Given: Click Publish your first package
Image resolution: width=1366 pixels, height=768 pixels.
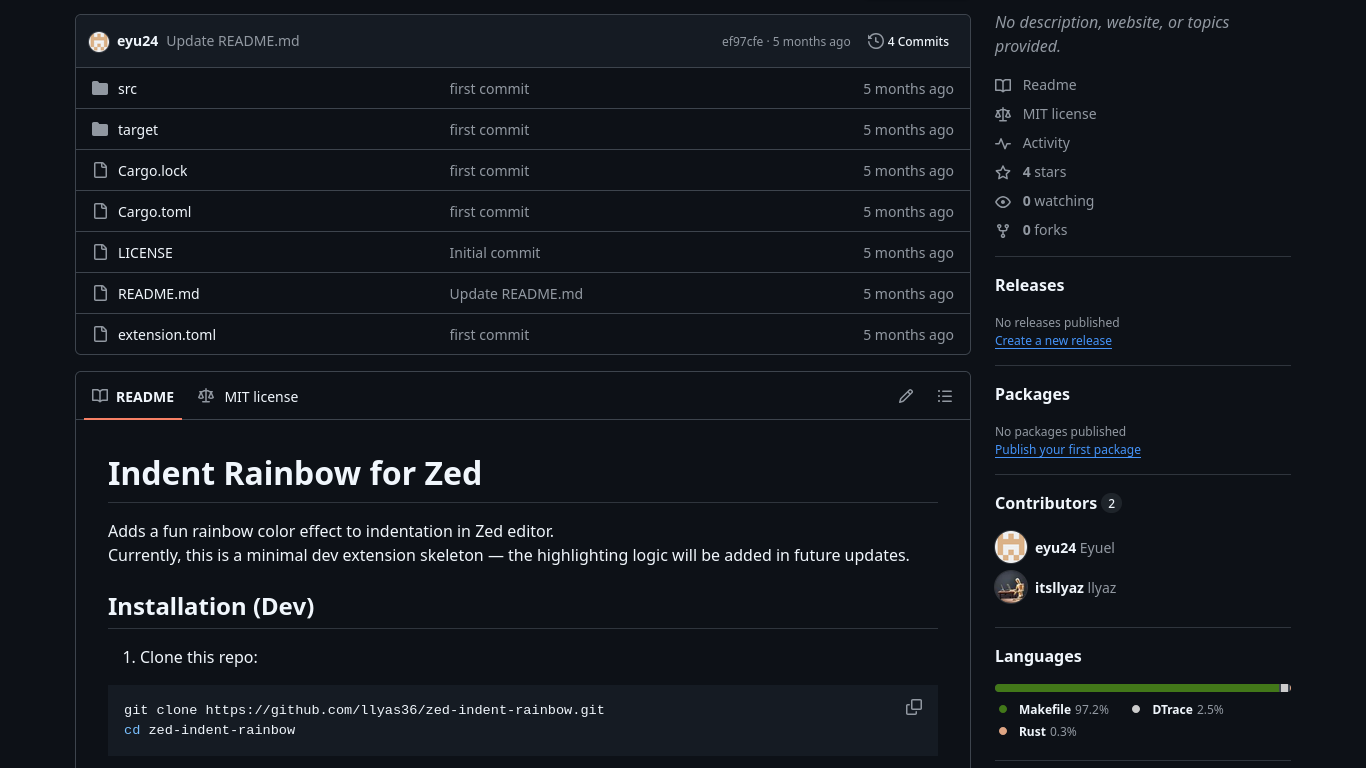Looking at the screenshot, I should [1068, 449].
